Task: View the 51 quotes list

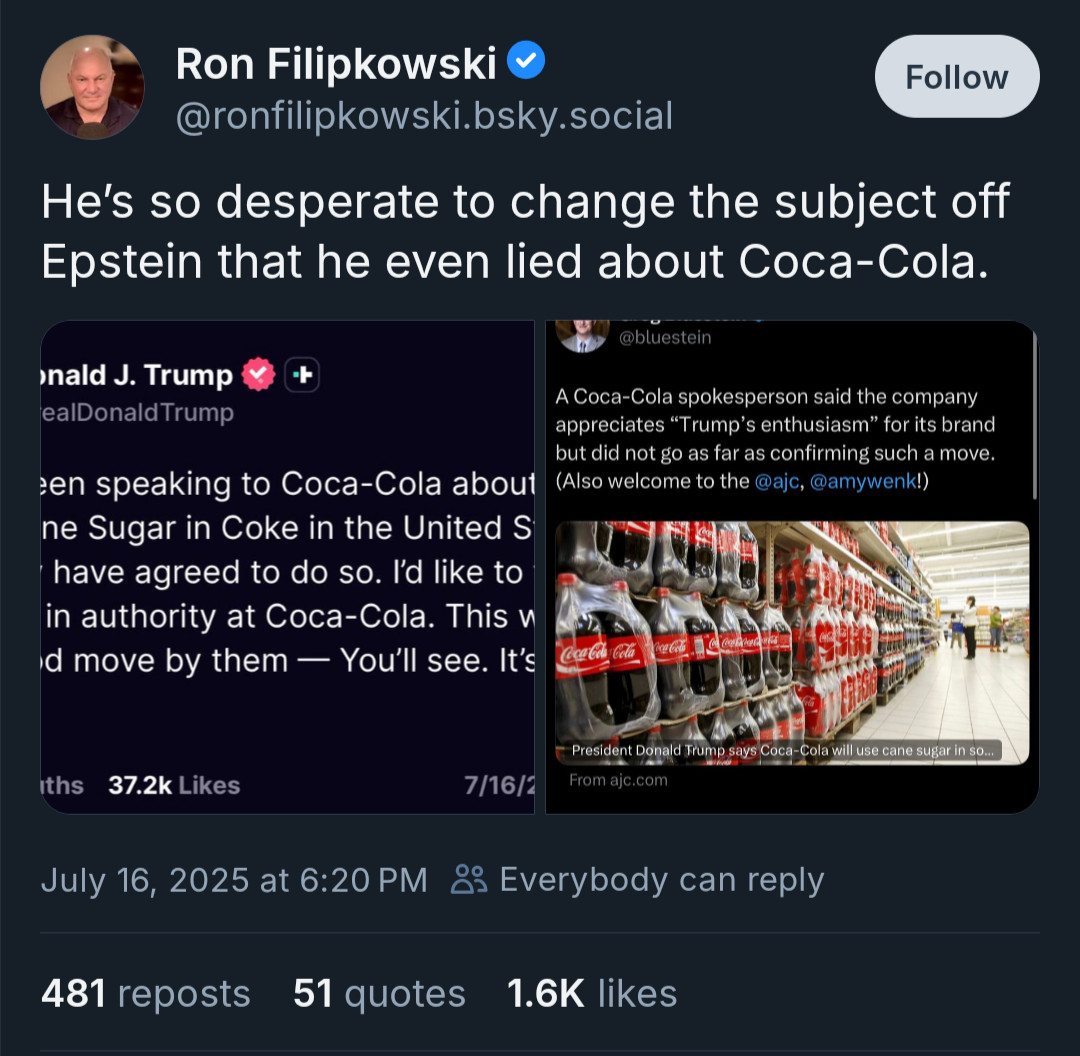Action: (380, 993)
